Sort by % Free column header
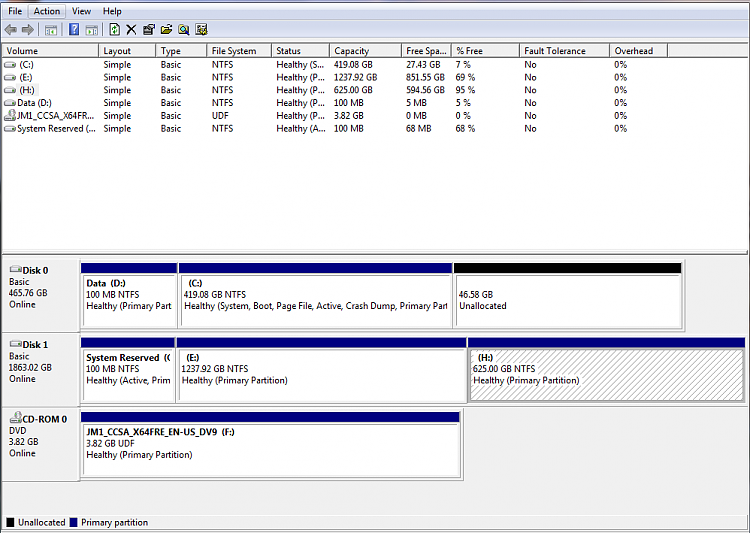The height and width of the screenshot is (533, 750). (x=485, y=51)
